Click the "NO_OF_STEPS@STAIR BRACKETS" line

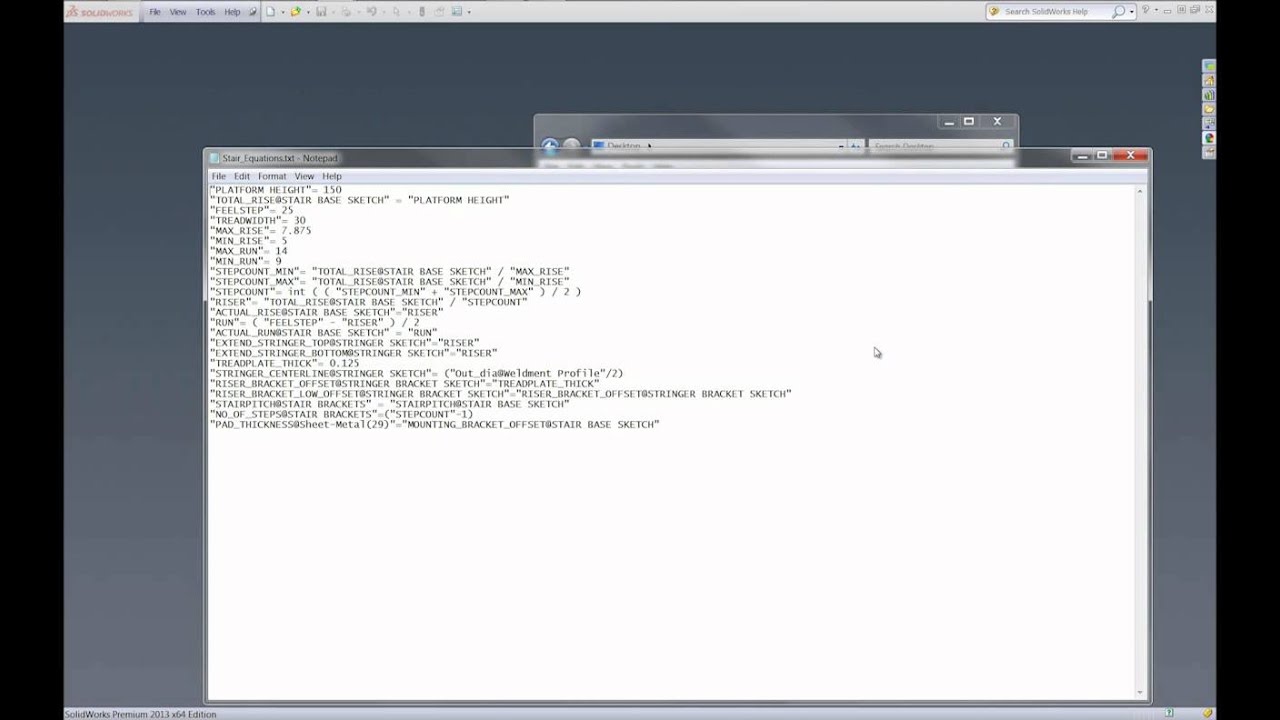341,414
